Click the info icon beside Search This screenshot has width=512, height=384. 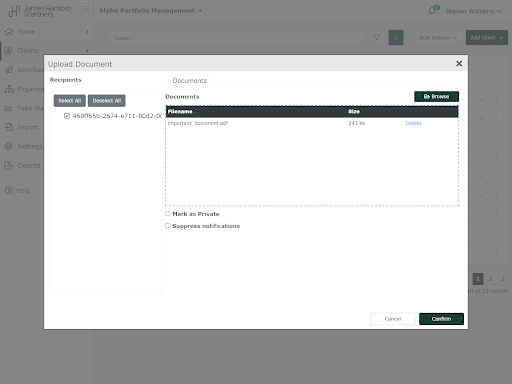[x=101, y=38]
